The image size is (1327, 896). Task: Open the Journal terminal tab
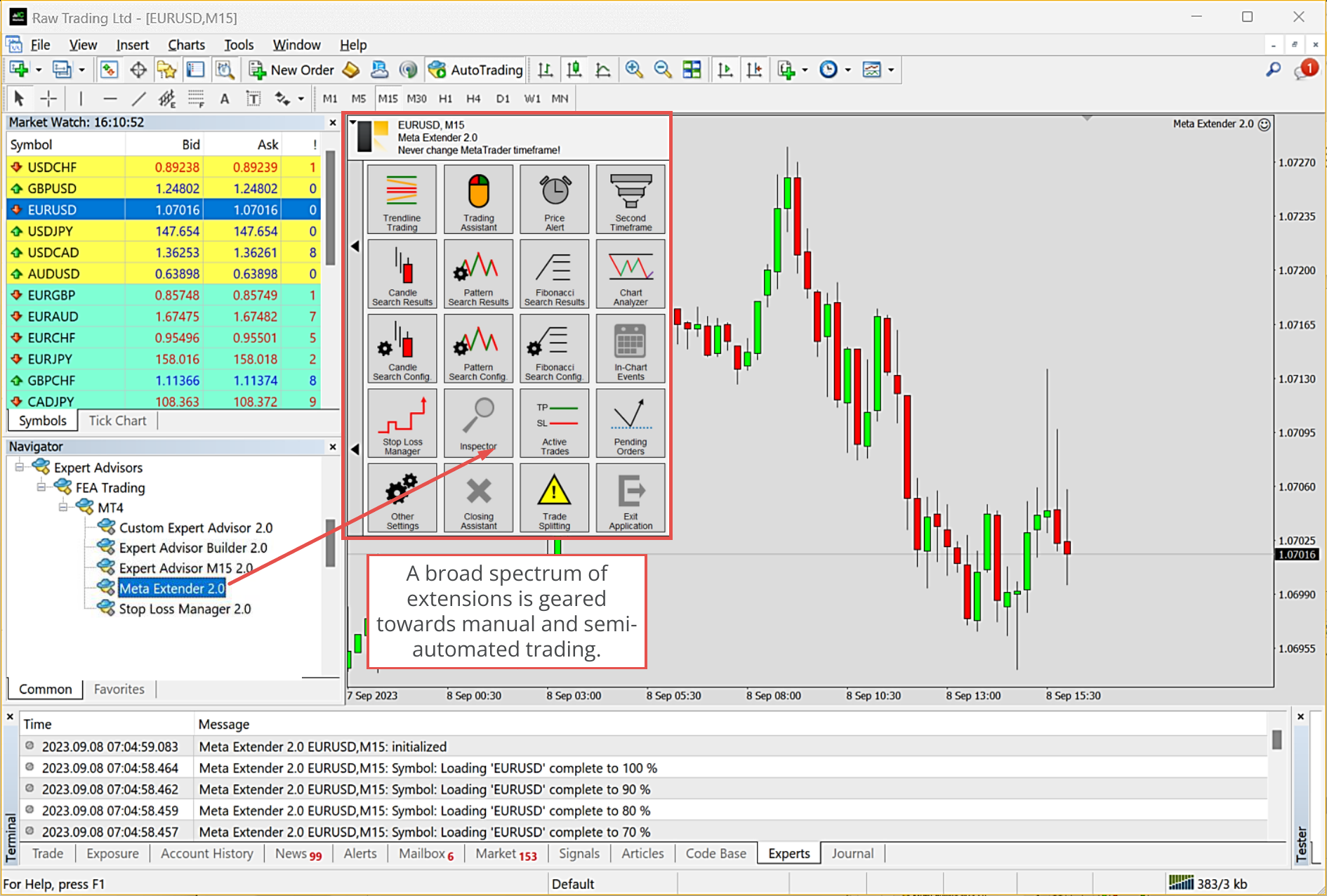(852, 853)
